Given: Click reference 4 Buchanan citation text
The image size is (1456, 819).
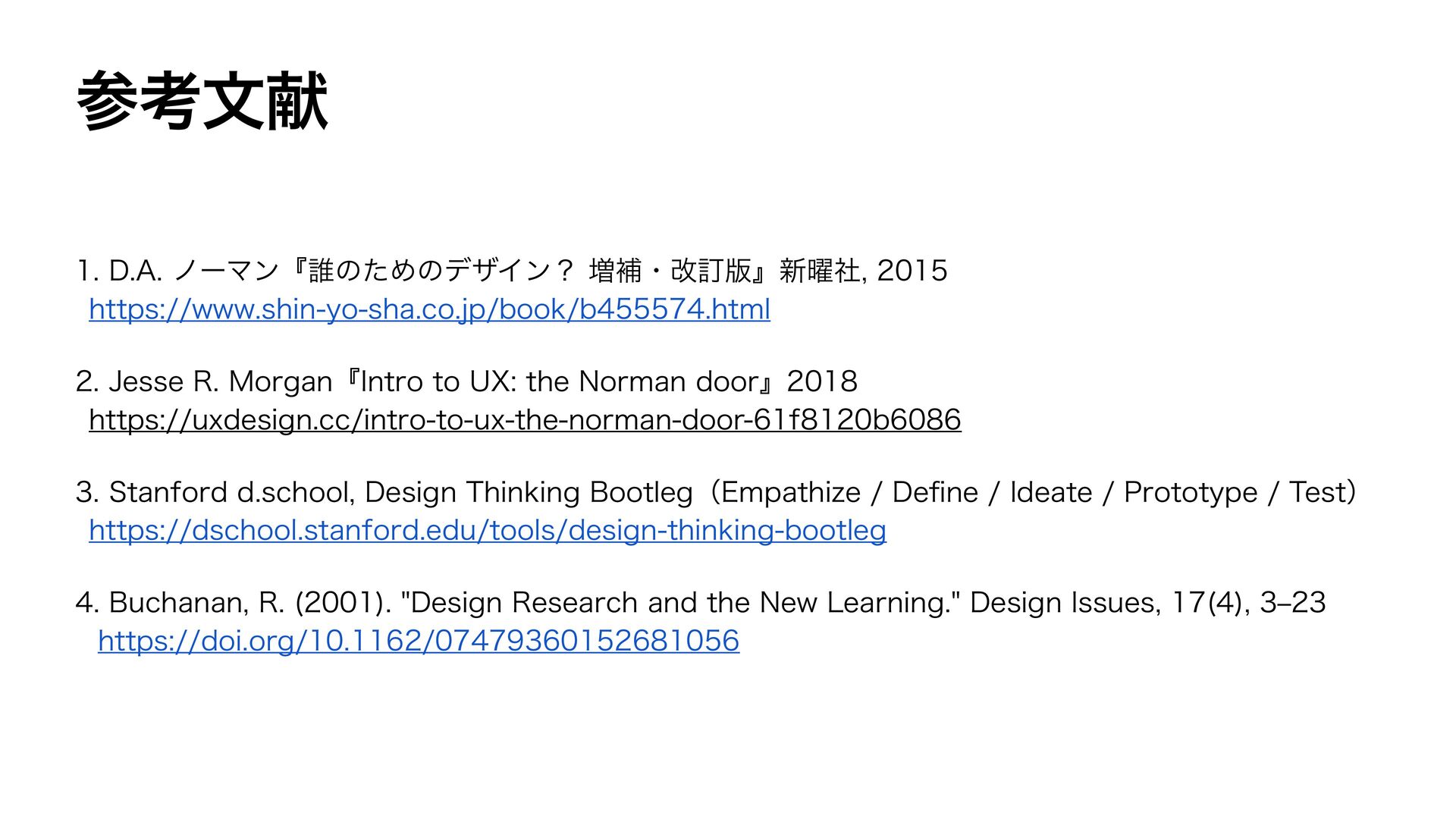Looking at the screenshot, I should (x=701, y=603).
